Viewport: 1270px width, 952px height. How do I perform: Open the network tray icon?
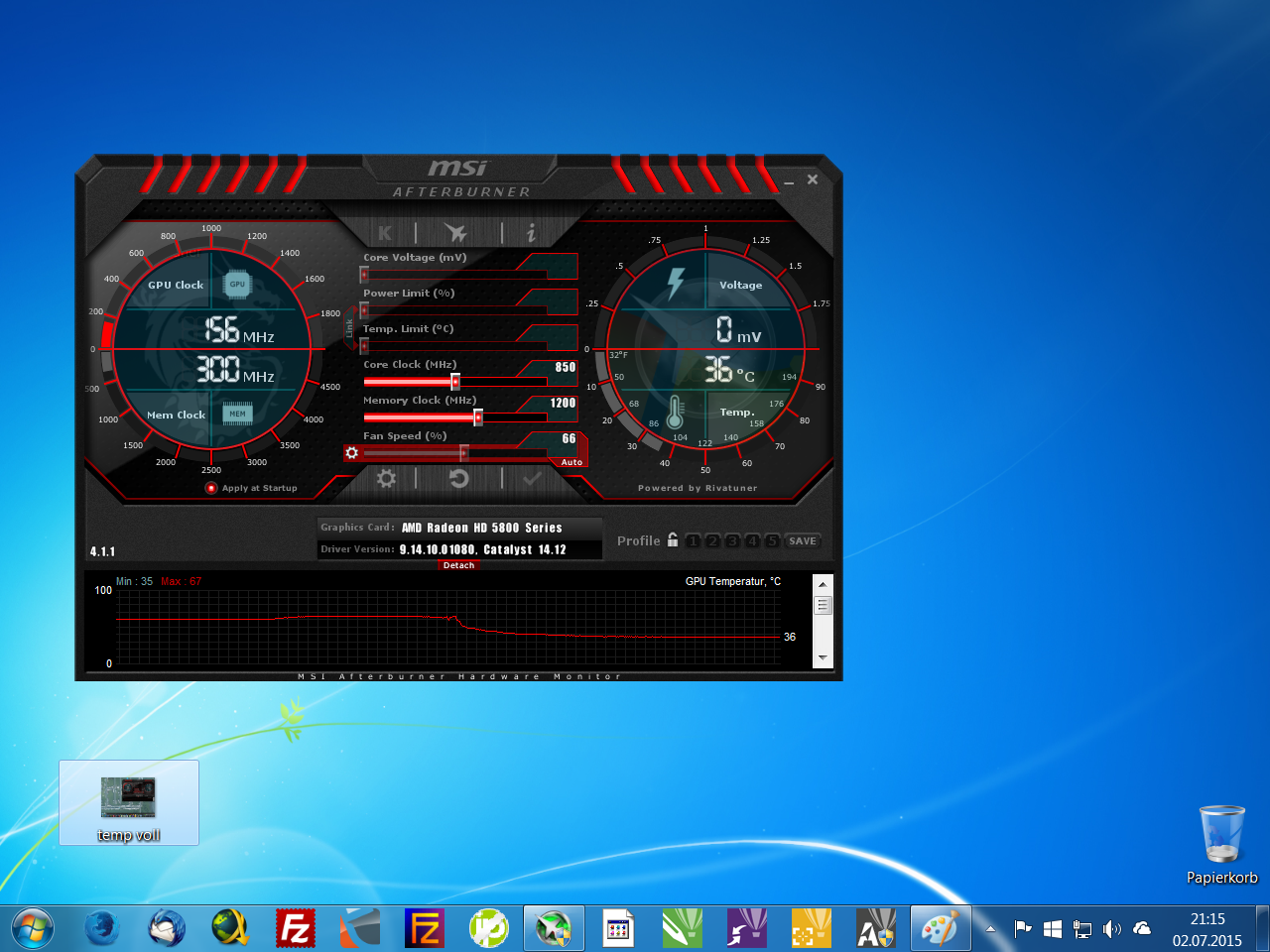(x=1082, y=929)
